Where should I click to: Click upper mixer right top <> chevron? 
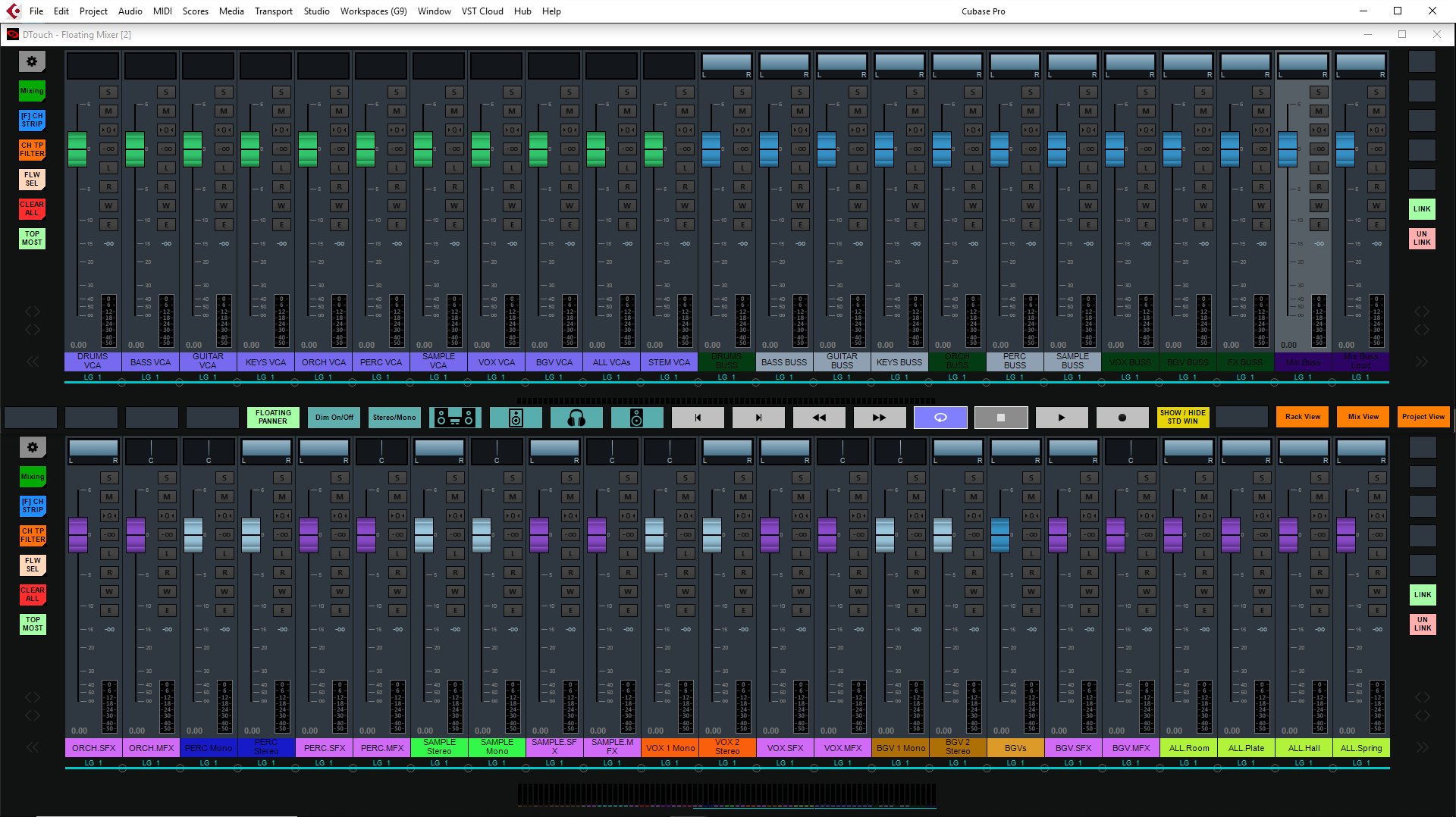coord(1422,311)
